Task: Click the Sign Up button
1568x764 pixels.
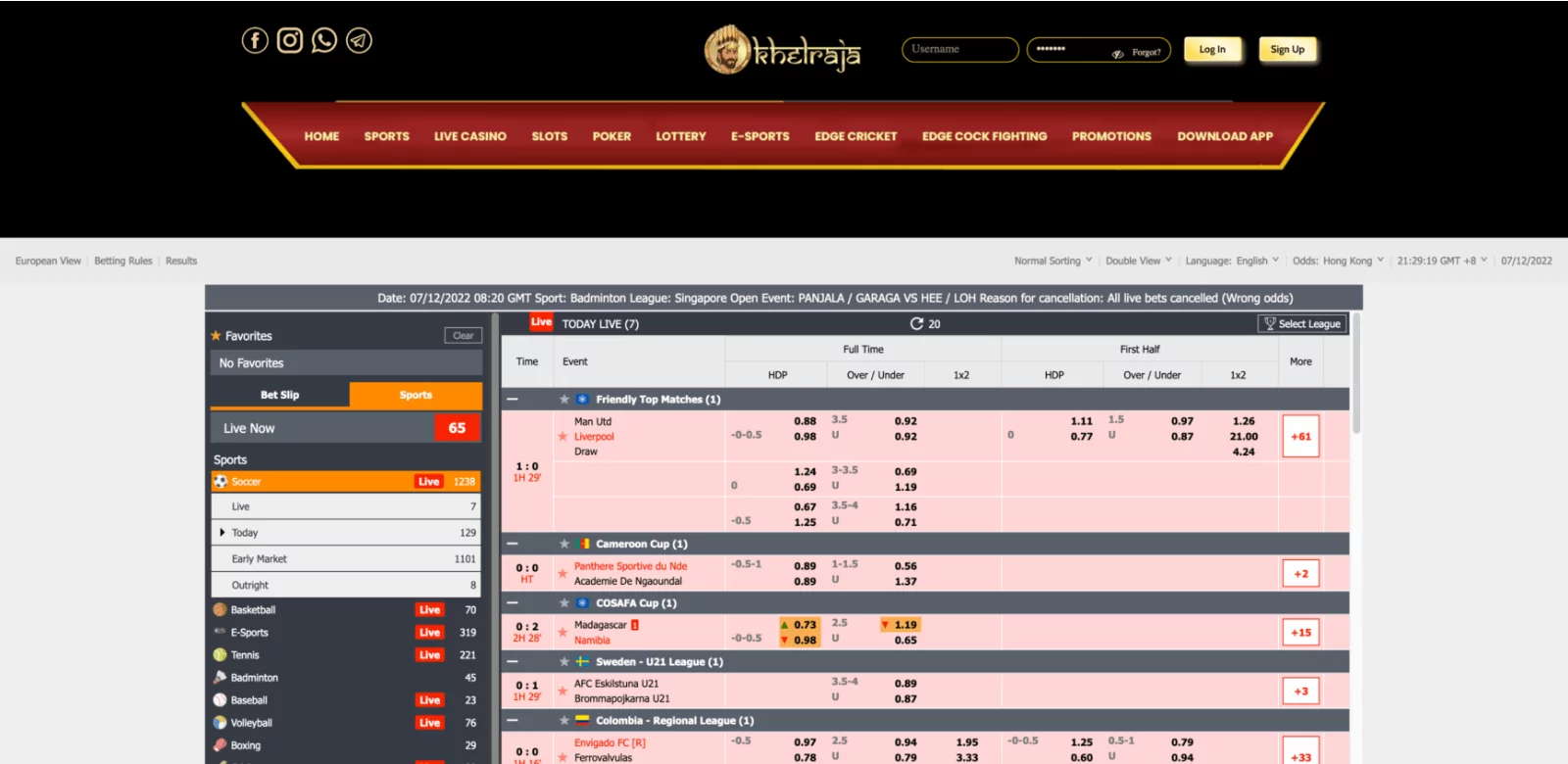Action: pyautogui.click(x=1288, y=49)
